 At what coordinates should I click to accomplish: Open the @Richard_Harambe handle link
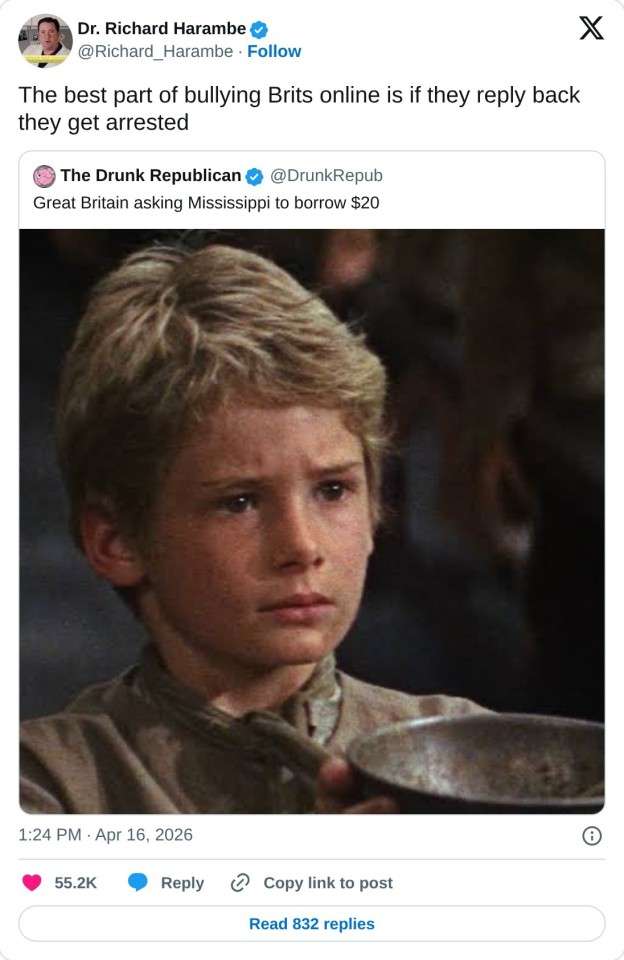point(155,51)
